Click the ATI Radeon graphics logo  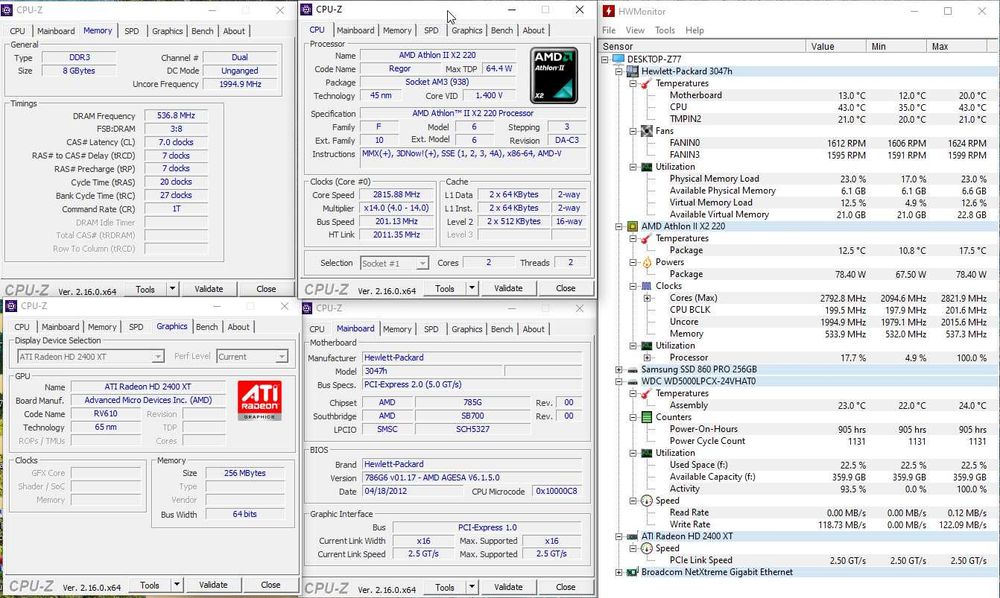pos(260,398)
